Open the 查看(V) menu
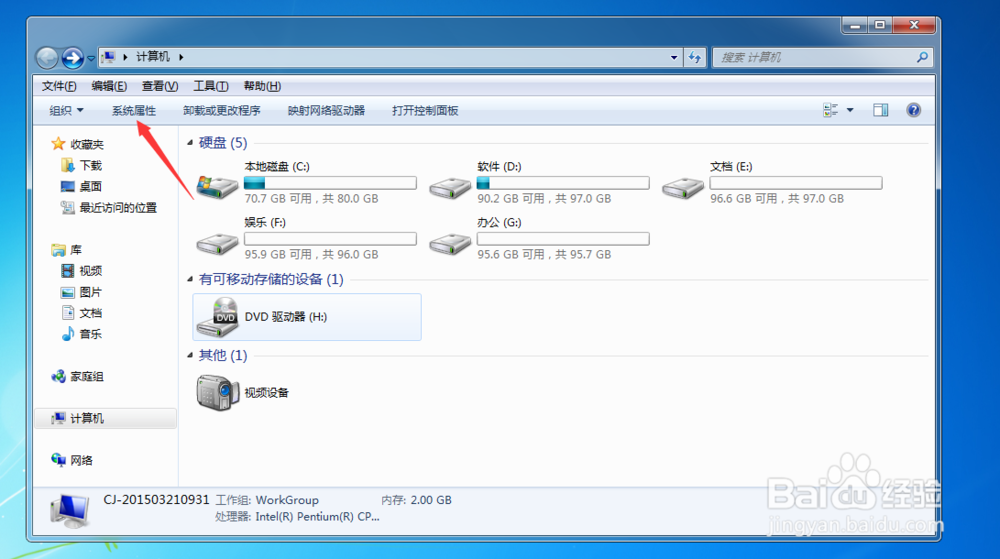 click(x=159, y=86)
